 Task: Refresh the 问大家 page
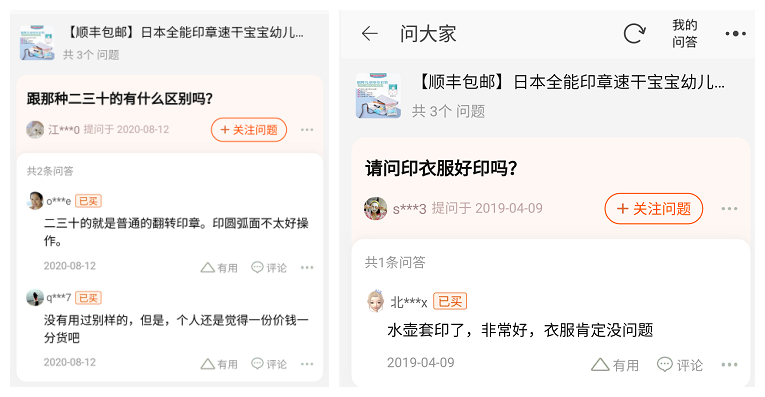pyautogui.click(x=634, y=34)
